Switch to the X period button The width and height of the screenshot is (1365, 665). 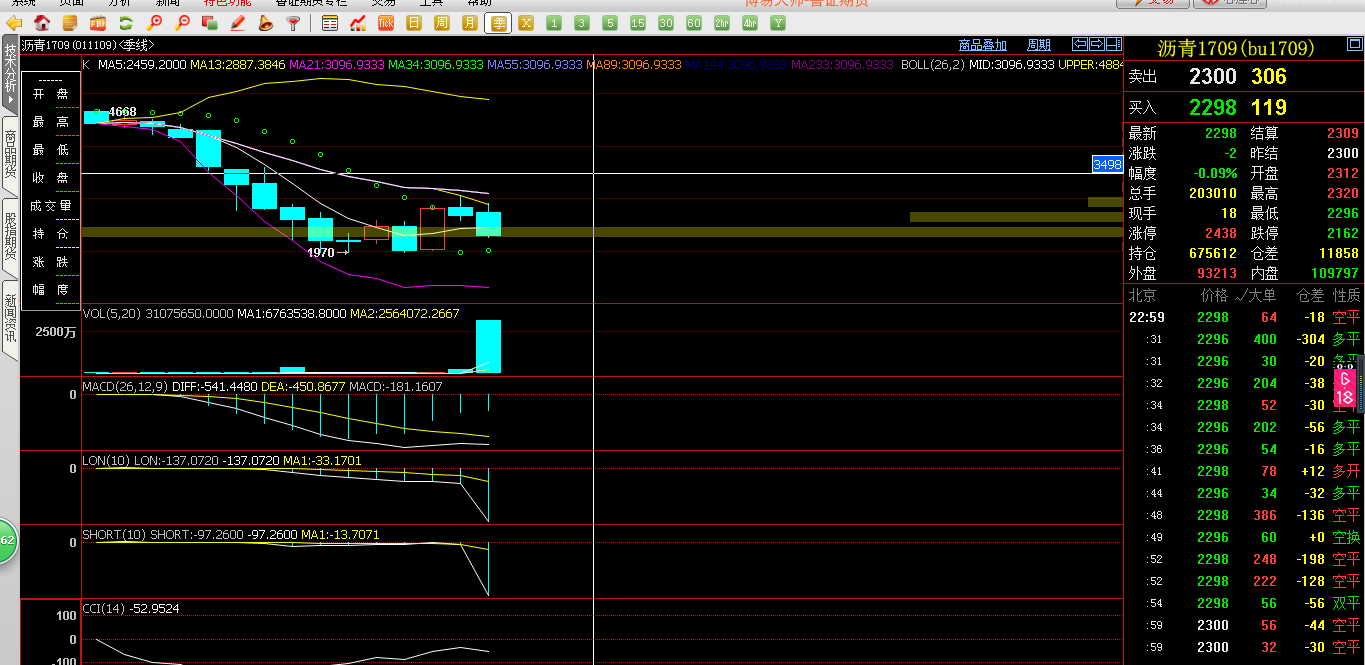[526, 22]
